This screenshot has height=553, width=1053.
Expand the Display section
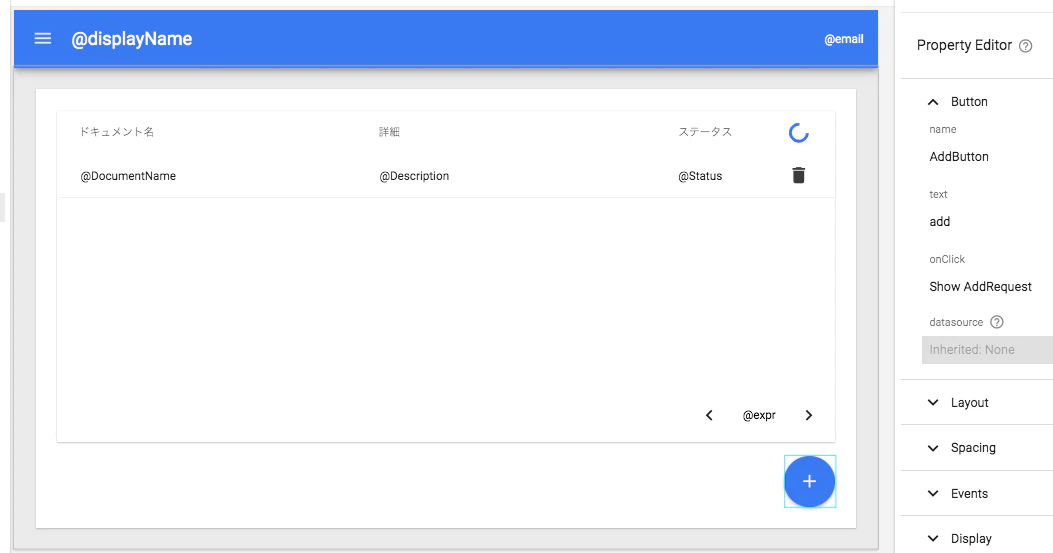[x=933, y=538]
